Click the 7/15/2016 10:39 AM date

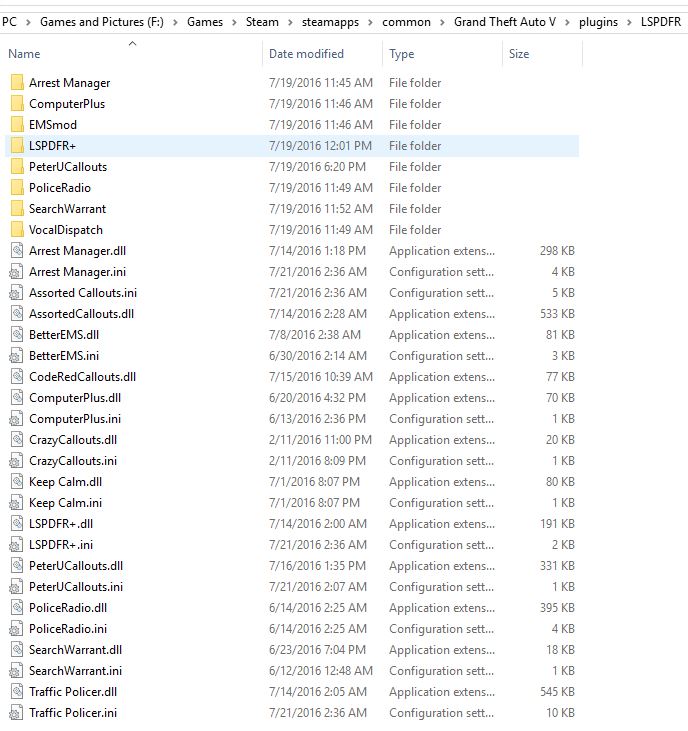click(x=321, y=376)
